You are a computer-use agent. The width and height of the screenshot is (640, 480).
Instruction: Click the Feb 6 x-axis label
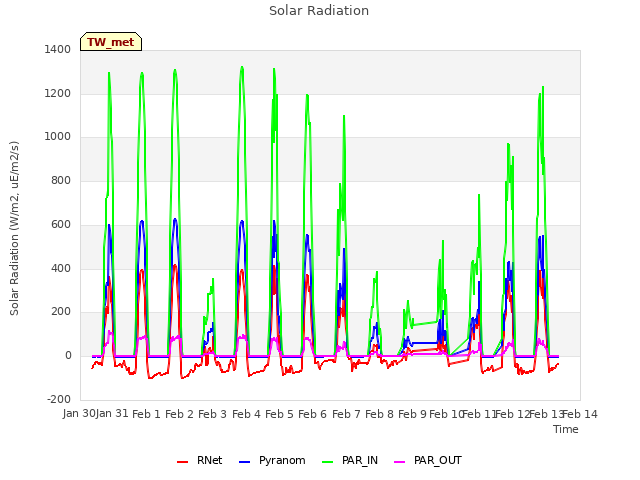[312, 414]
